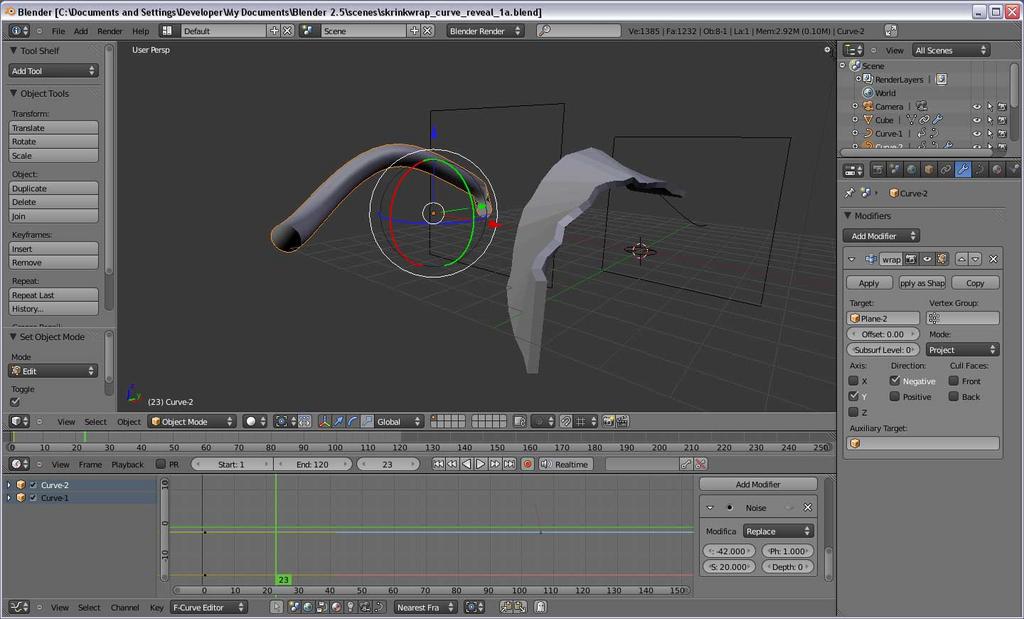This screenshot has width=1024, height=619.
Task: Enable the Positive direction checkbox
Action: (x=895, y=396)
